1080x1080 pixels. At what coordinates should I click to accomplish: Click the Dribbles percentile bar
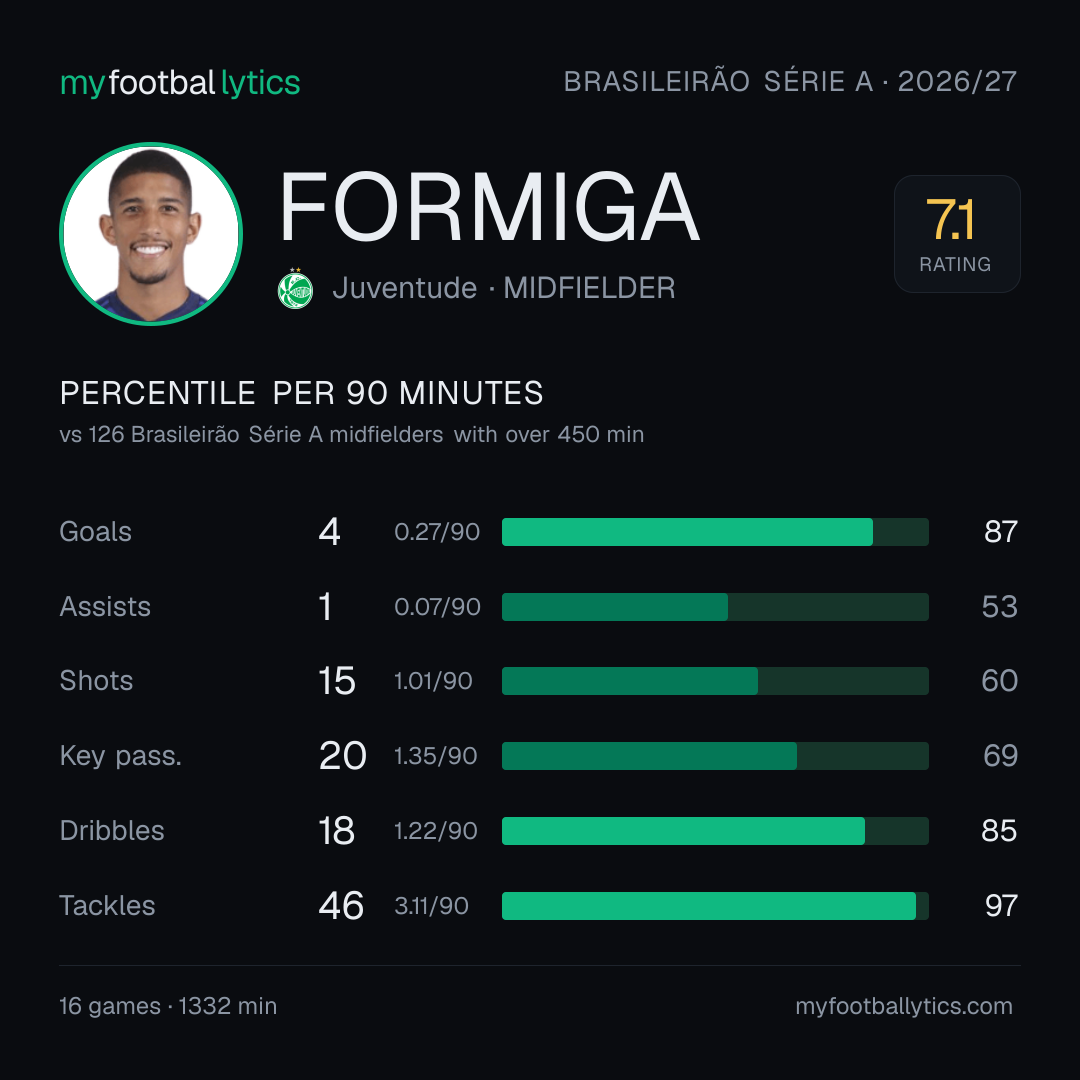tap(715, 831)
